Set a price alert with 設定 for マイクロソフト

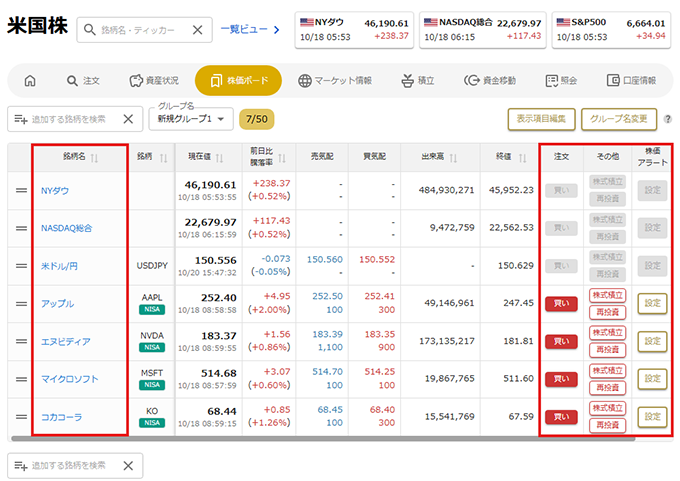(x=652, y=379)
